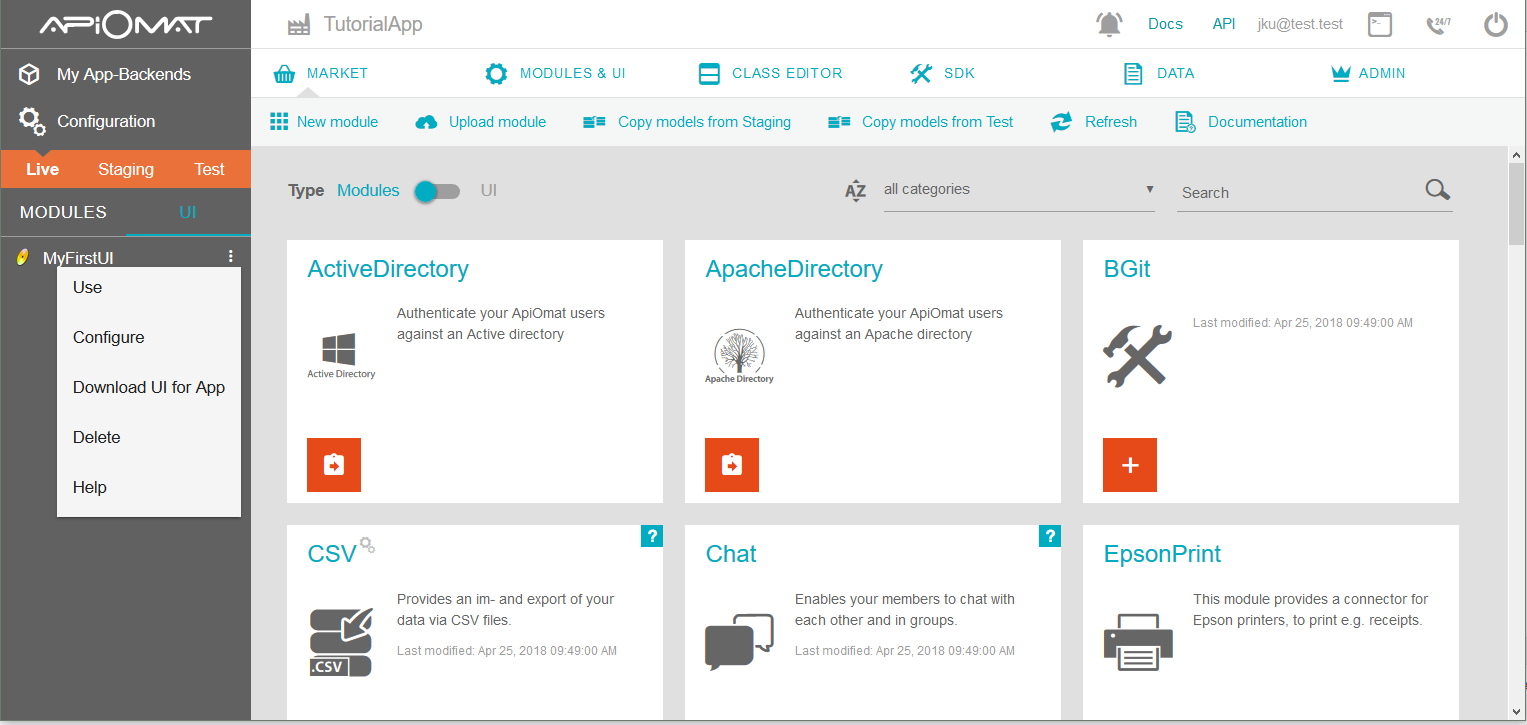The height and width of the screenshot is (725, 1527).
Task: Click the MyFirstUI three-dot menu icon
Action: click(x=231, y=257)
